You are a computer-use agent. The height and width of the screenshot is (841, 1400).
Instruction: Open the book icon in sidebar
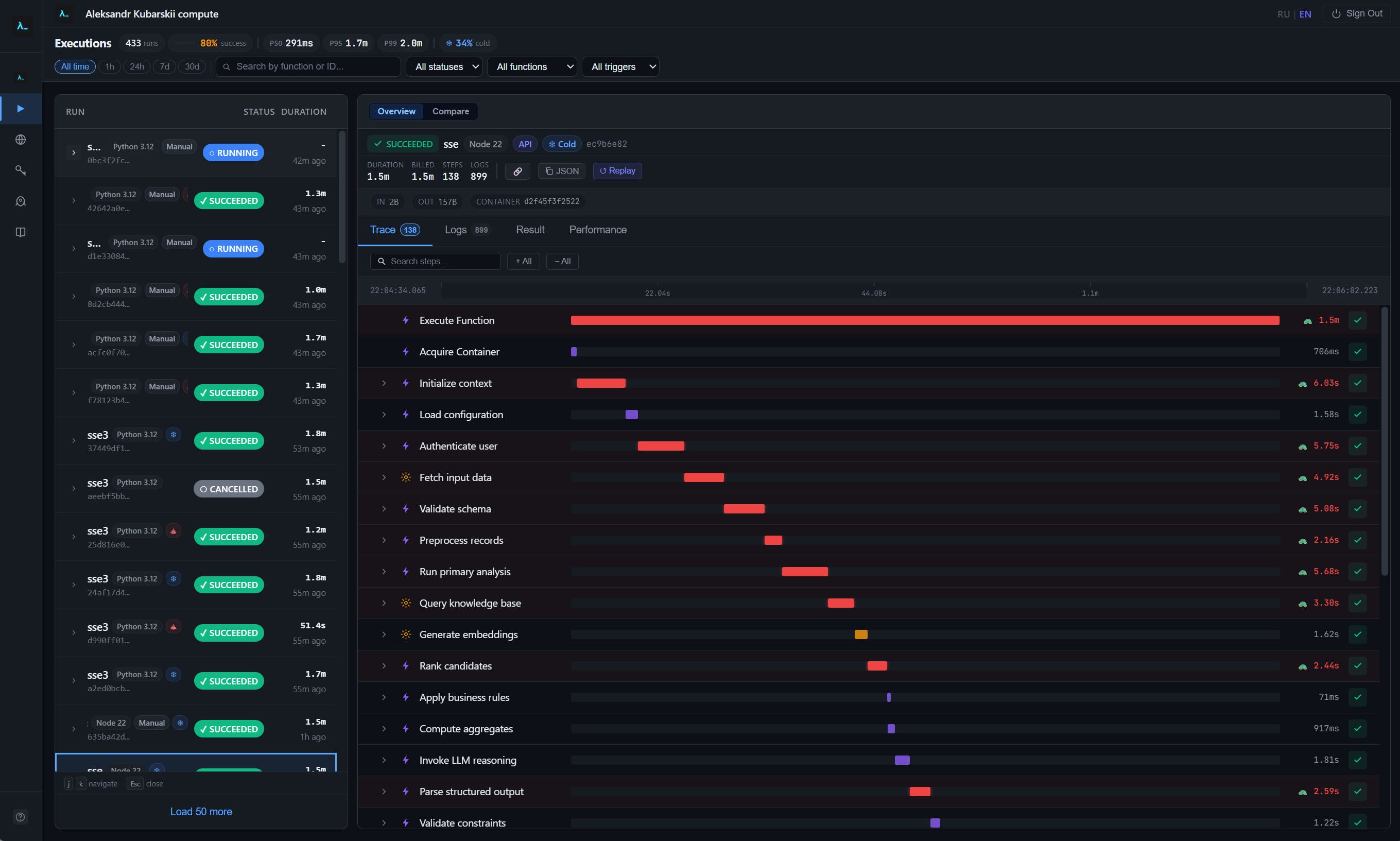click(21, 232)
